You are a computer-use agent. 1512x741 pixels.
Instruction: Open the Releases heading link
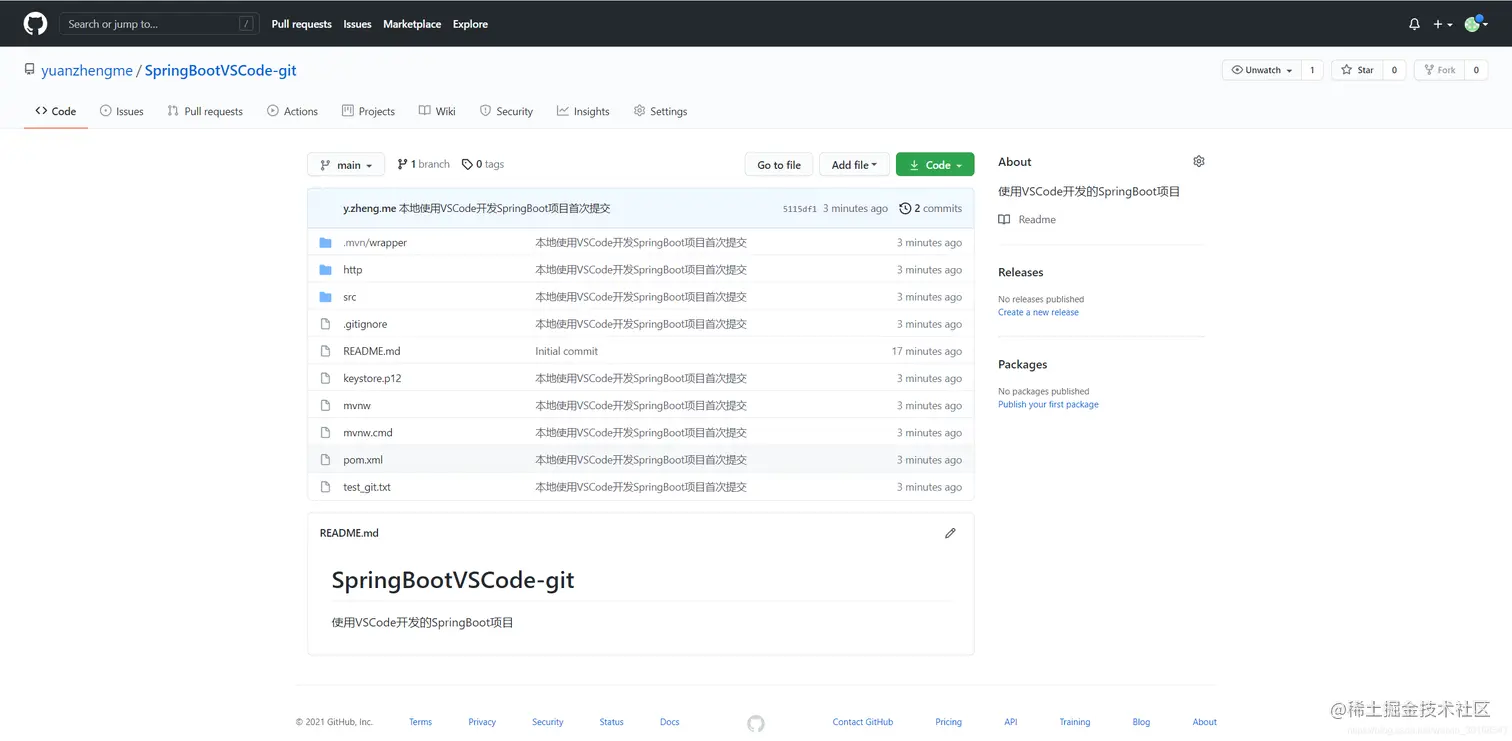point(1020,272)
